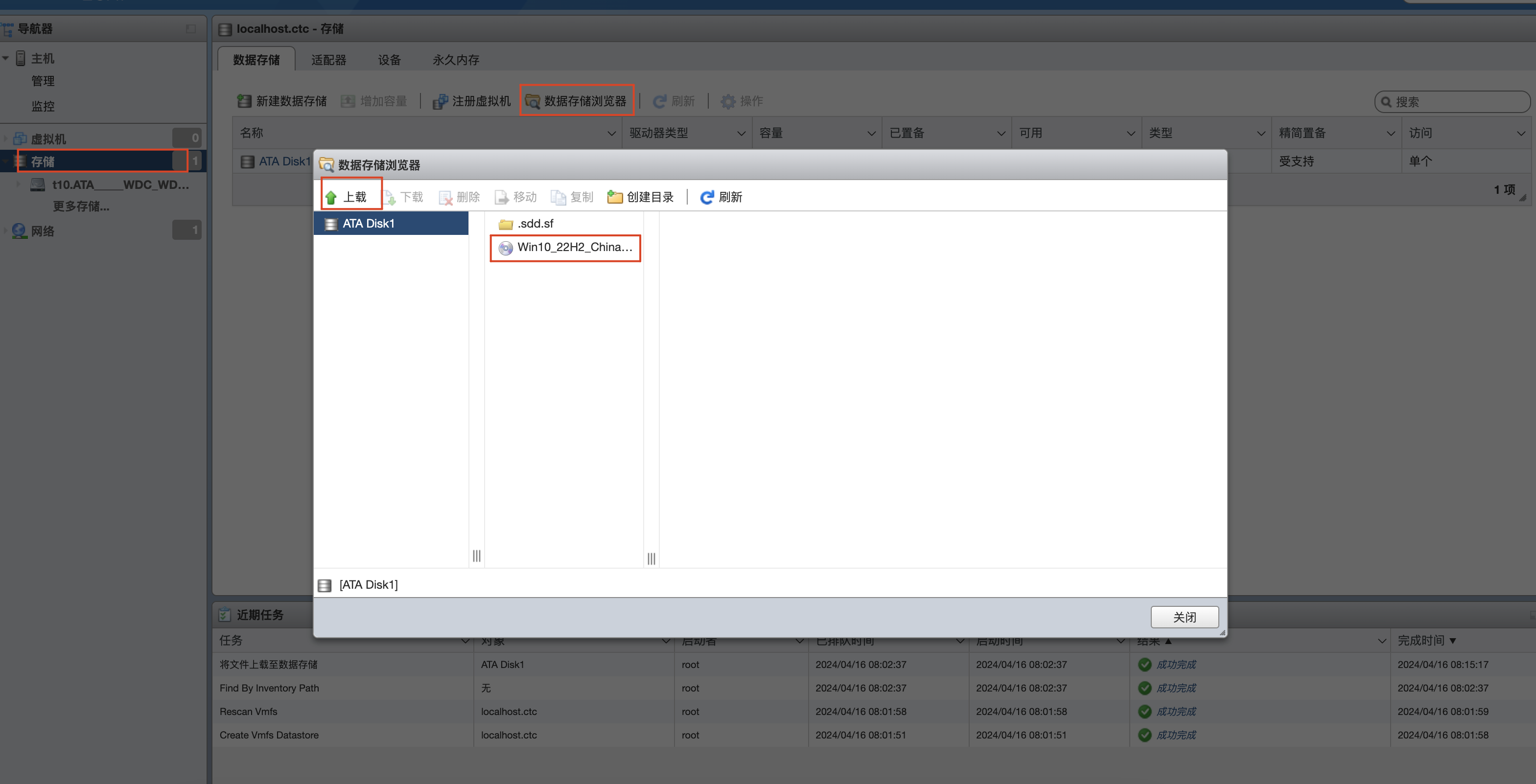Click the first column divider handle in the browser
The height and width of the screenshot is (784, 1536).
coord(476,555)
